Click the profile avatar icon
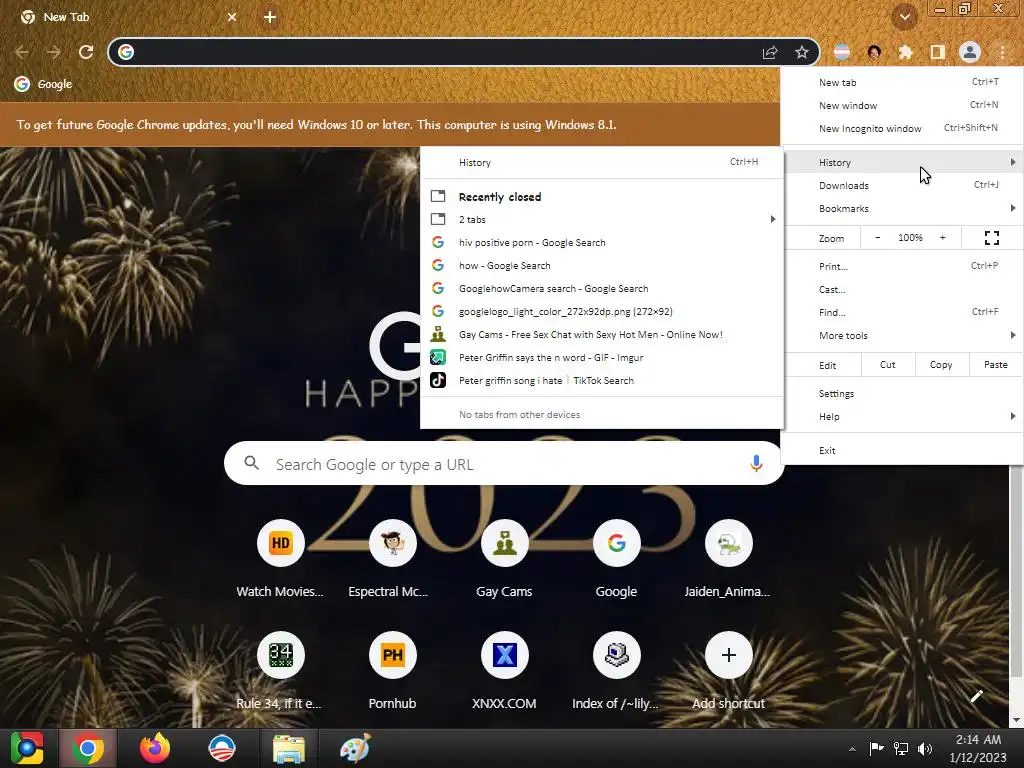Image resolution: width=1024 pixels, height=768 pixels. (969, 52)
